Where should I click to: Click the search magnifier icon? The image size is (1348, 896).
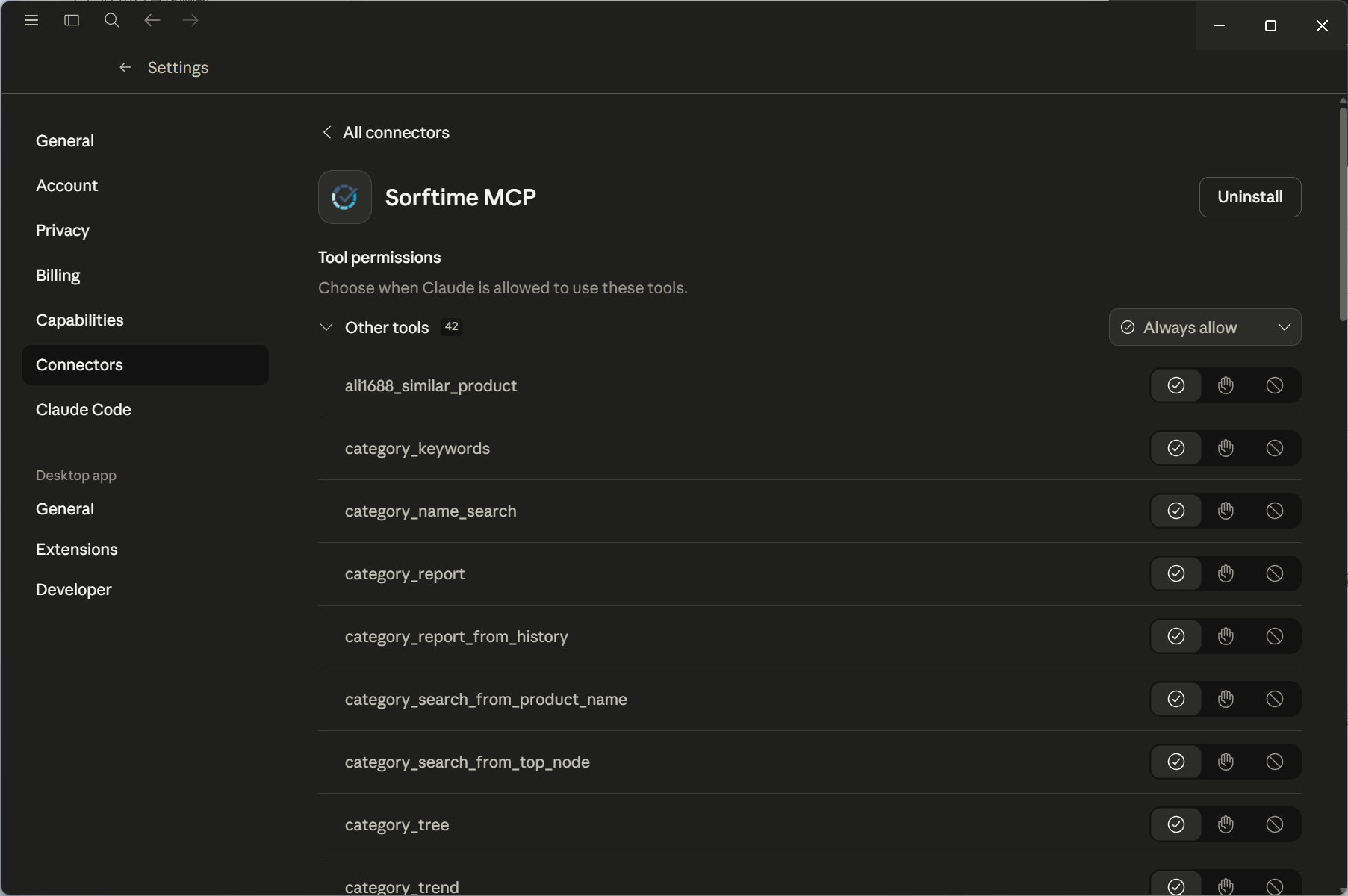112,20
